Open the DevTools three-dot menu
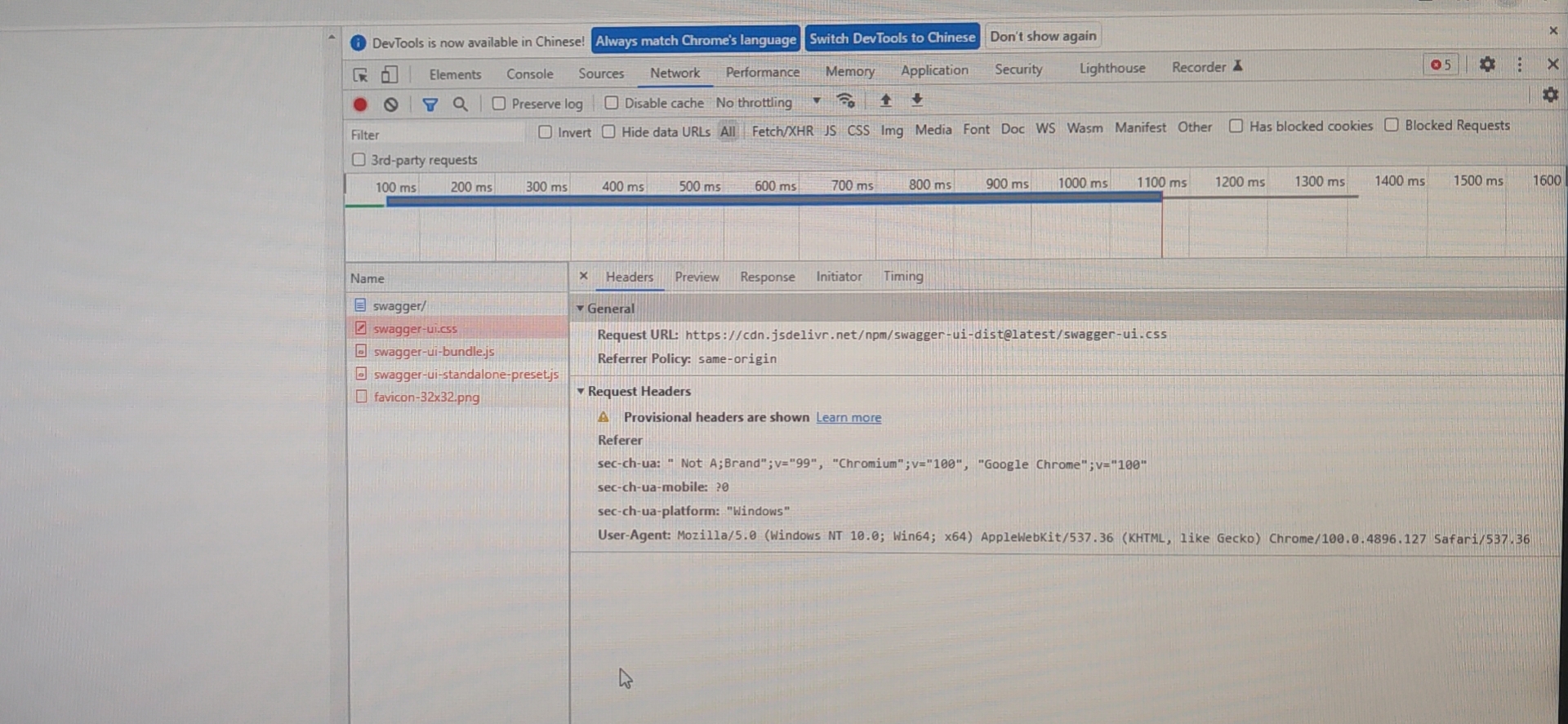This screenshot has width=1568, height=724. point(1520,64)
